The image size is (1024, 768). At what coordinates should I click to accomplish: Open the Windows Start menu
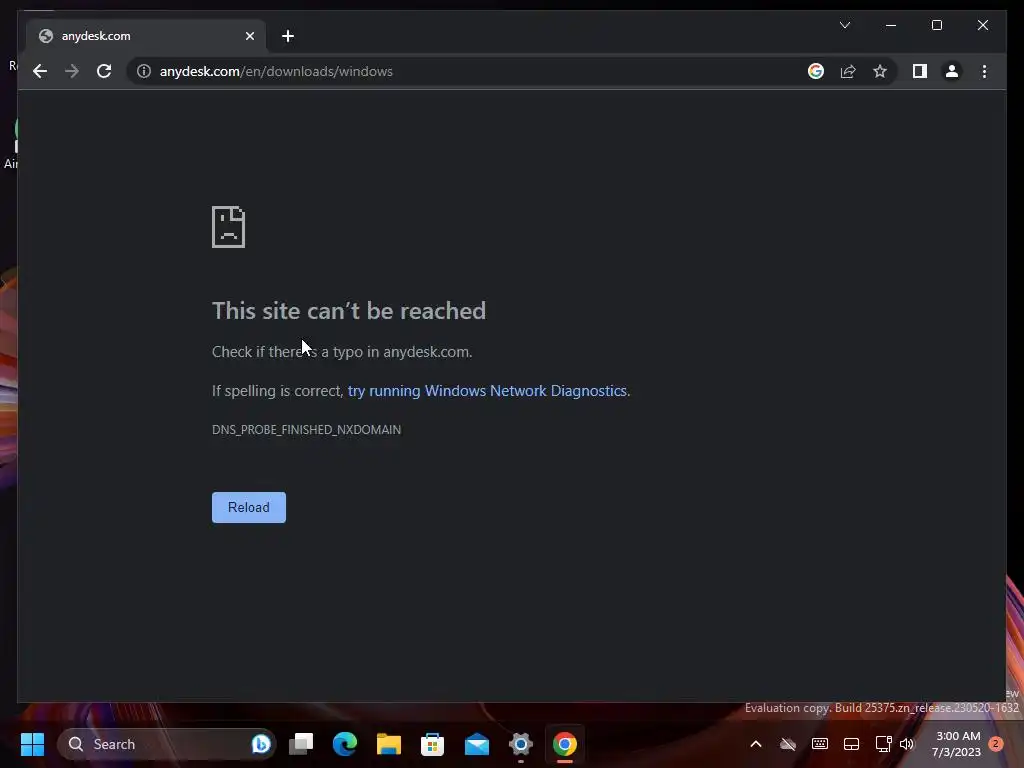tap(32, 744)
